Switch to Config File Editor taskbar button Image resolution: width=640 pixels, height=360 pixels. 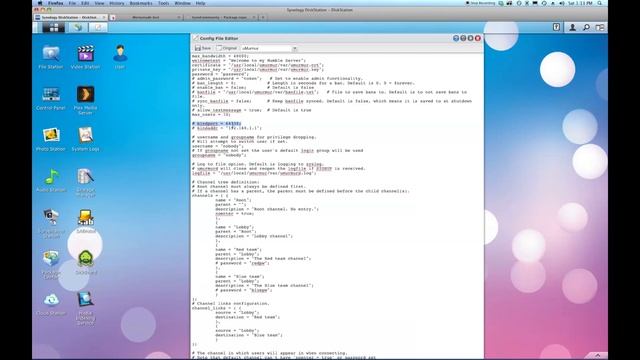coord(98,27)
